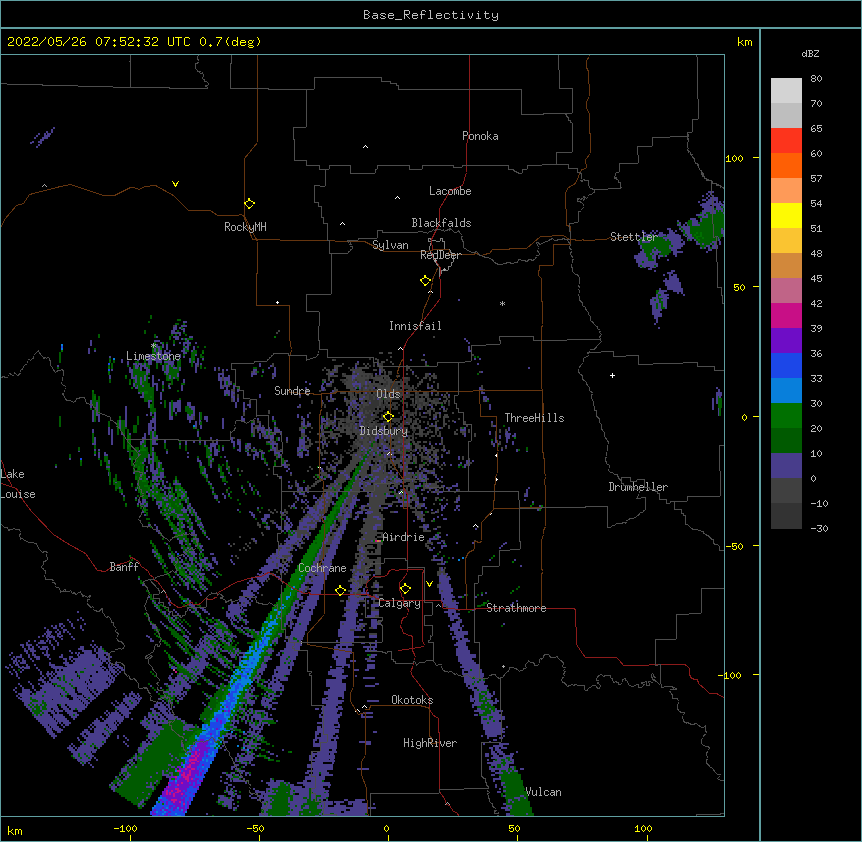Click the Drumheller town label
This screenshot has height=842, width=862.
tap(638, 487)
